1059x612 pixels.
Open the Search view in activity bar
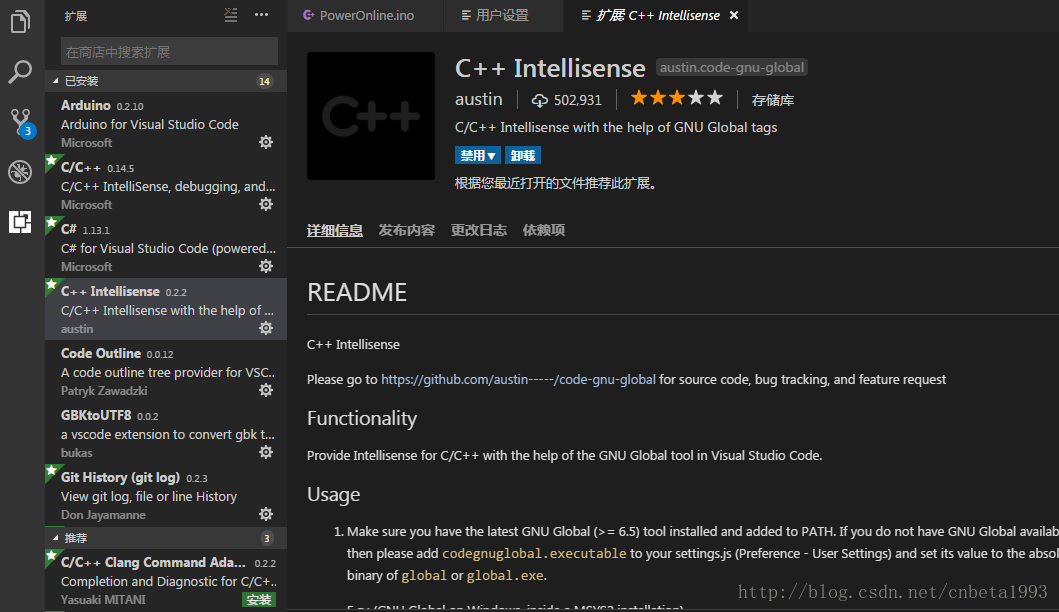[x=20, y=72]
